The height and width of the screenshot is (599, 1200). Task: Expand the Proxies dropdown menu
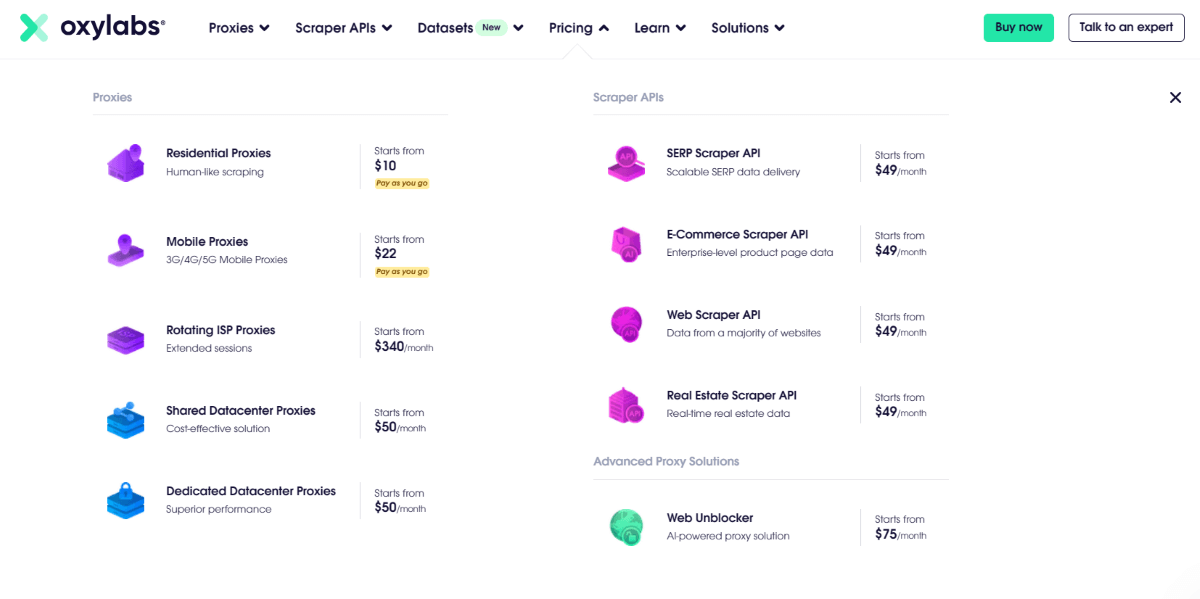pyautogui.click(x=239, y=28)
